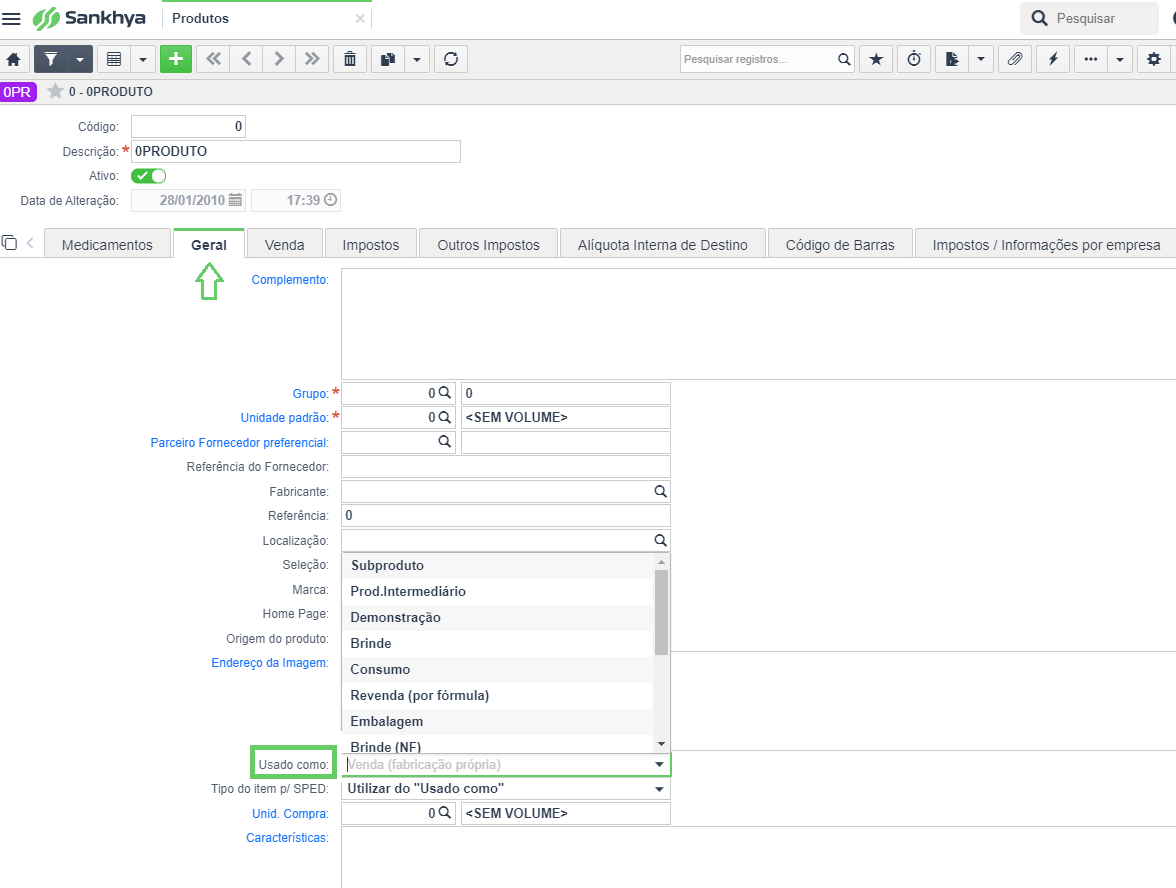Search Grupo with magnifier icon
The image size is (1176, 888).
coord(445,393)
